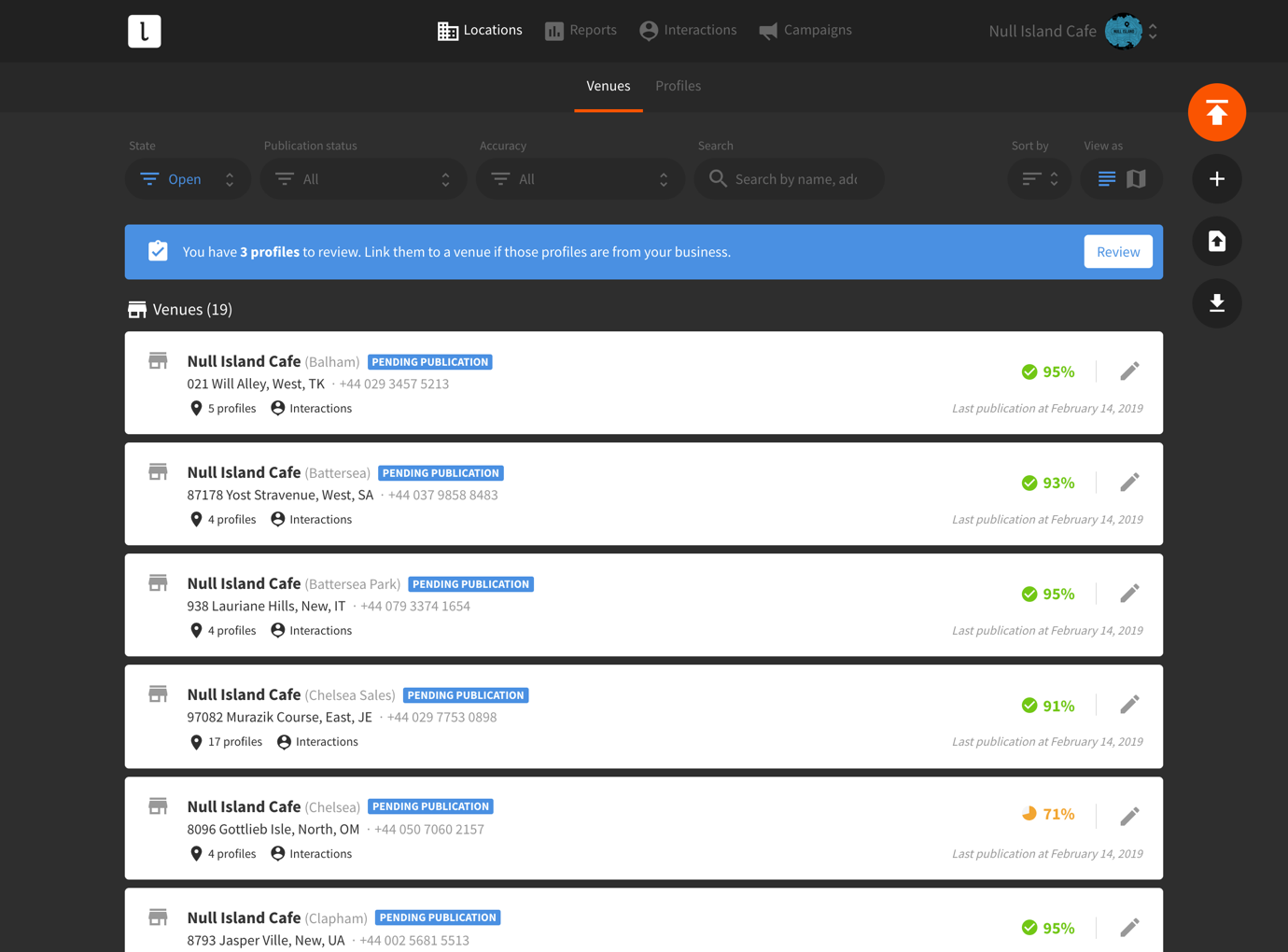This screenshot has width=1288, height=952.
Task: Click the plus add venue button
Action: point(1216,179)
